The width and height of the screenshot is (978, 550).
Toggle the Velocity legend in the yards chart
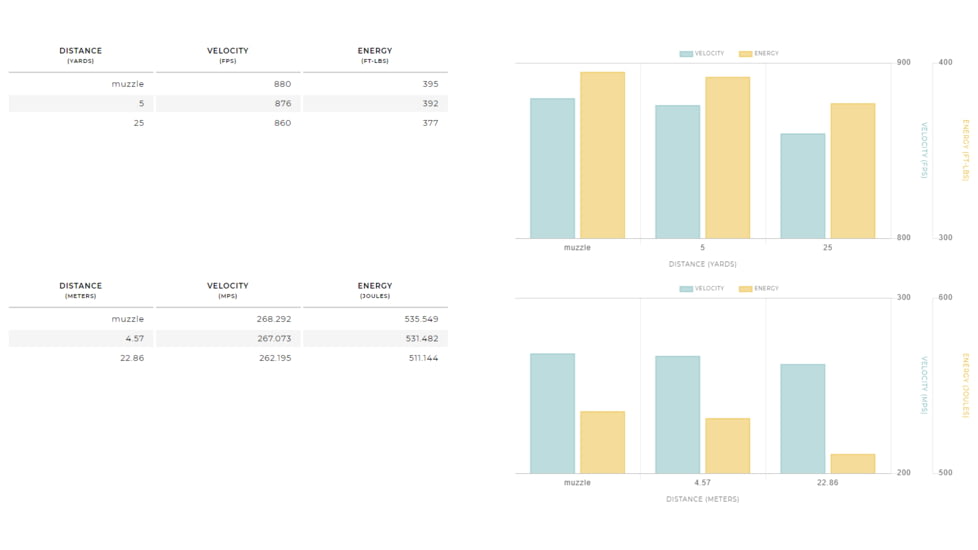[701, 54]
